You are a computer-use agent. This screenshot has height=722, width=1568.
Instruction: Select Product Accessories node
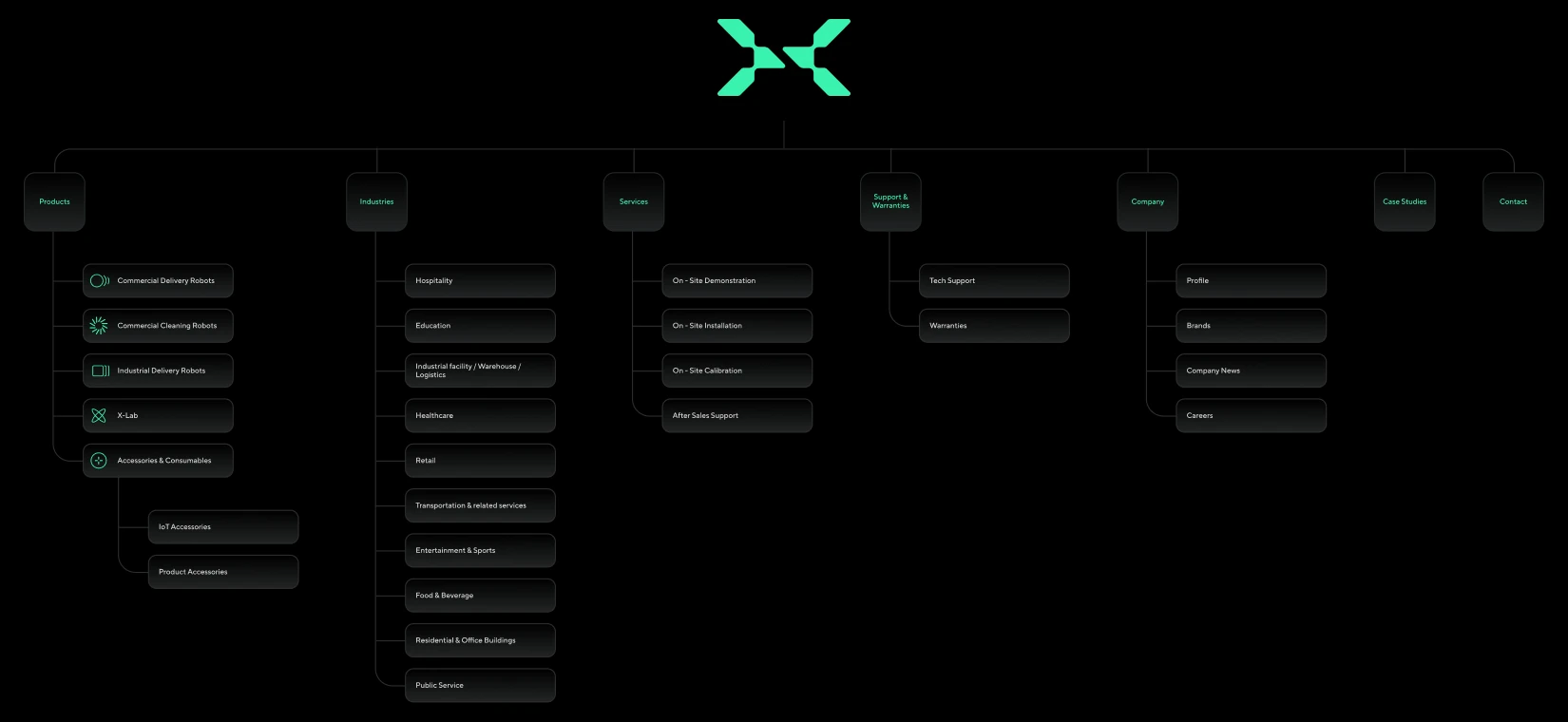pyautogui.click(x=223, y=572)
